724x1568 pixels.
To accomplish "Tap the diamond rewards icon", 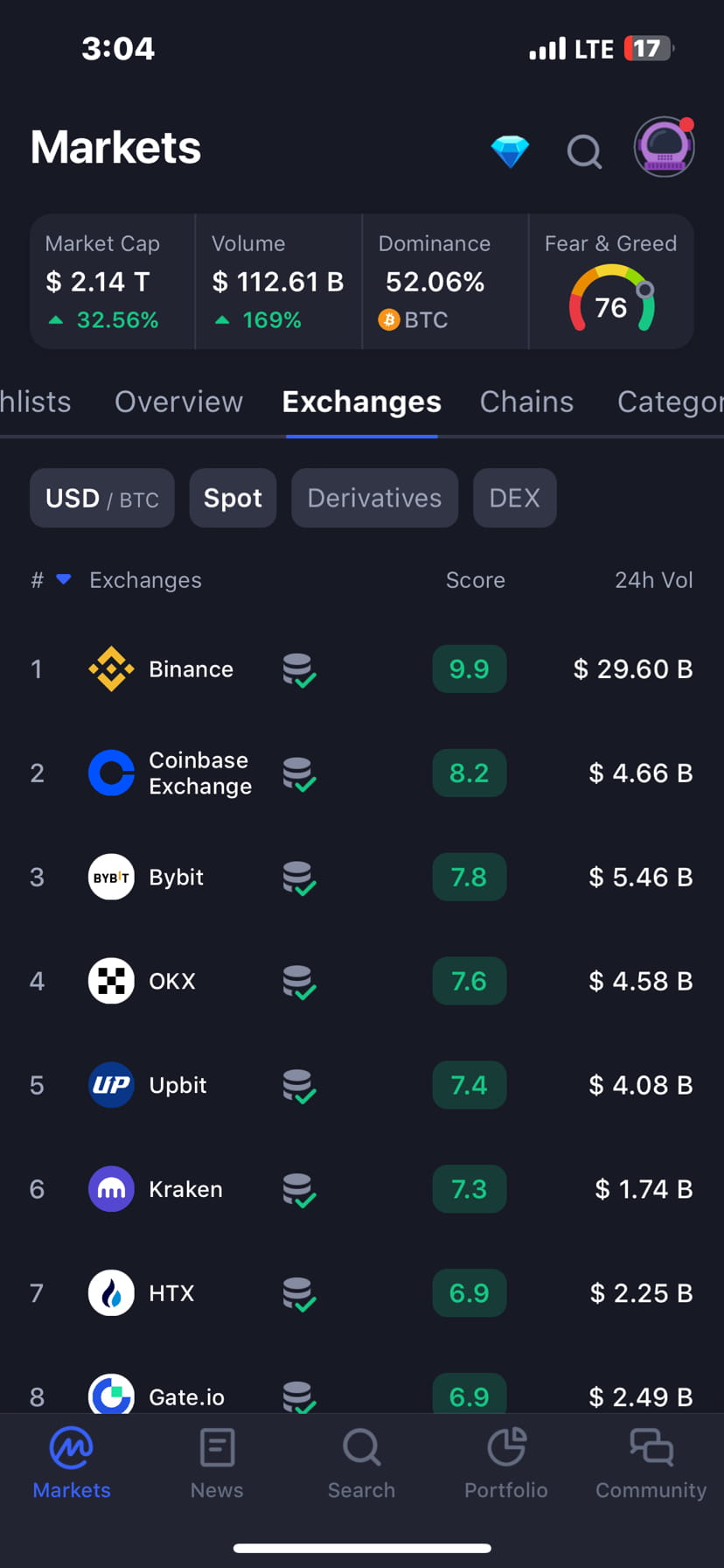I will pos(510,150).
